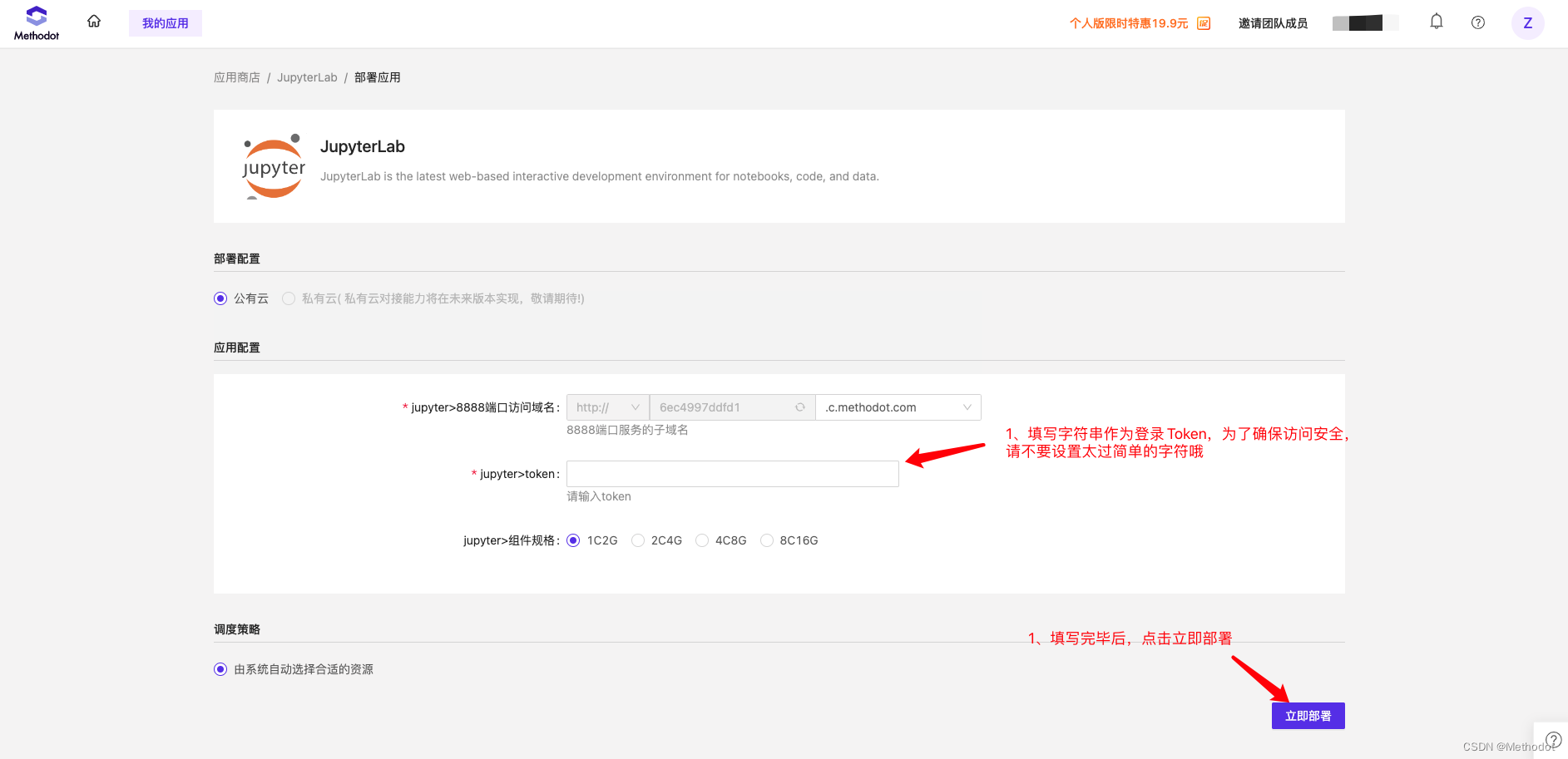Image resolution: width=1568 pixels, height=759 pixels.
Task: Click the blurred team name in header
Action: (1365, 23)
